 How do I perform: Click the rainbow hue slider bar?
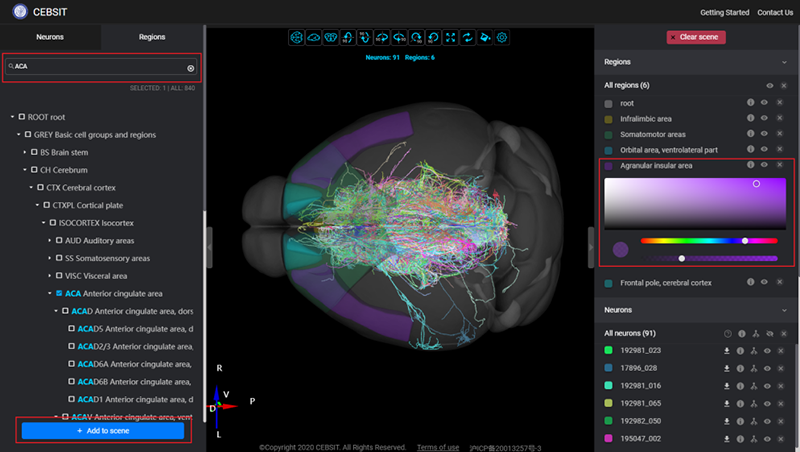tap(708, 241)
